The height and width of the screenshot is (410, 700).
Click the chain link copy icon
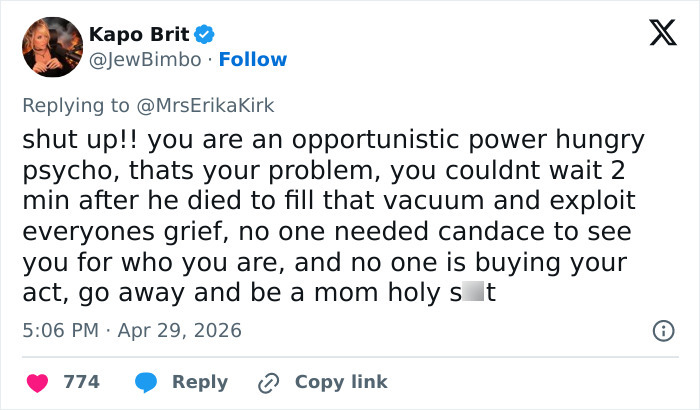268,382
